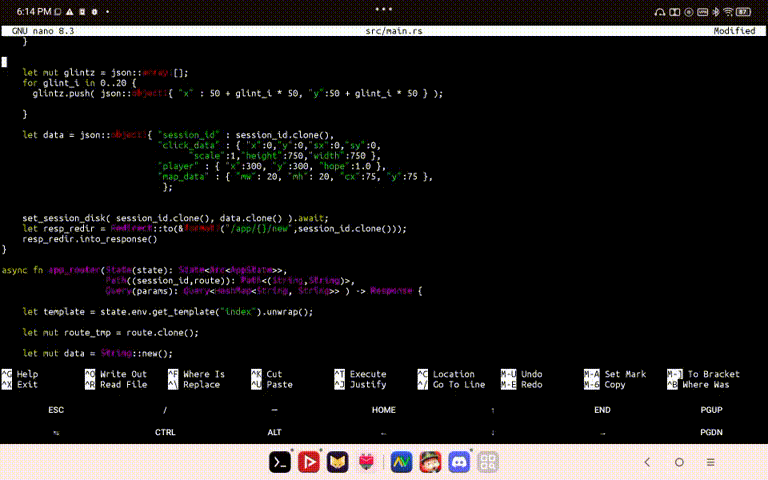
Task: Toggle the ALT modifier key
Action: (x=274, y=432)
